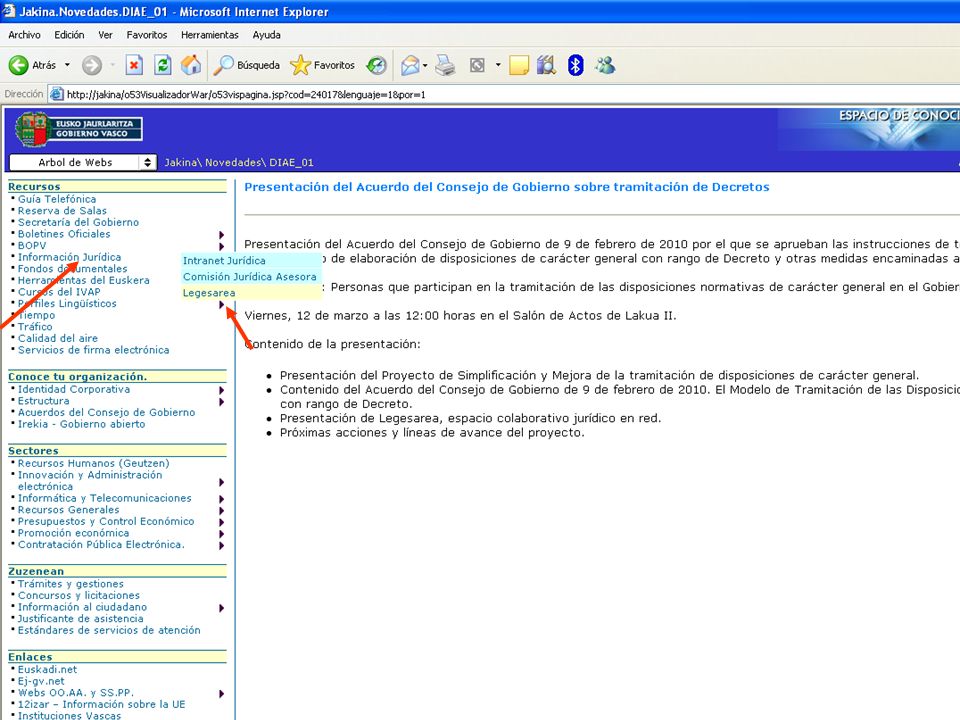Open the Favoritos star button
This screenshot has height=720, width=960.
click(323, 65)
